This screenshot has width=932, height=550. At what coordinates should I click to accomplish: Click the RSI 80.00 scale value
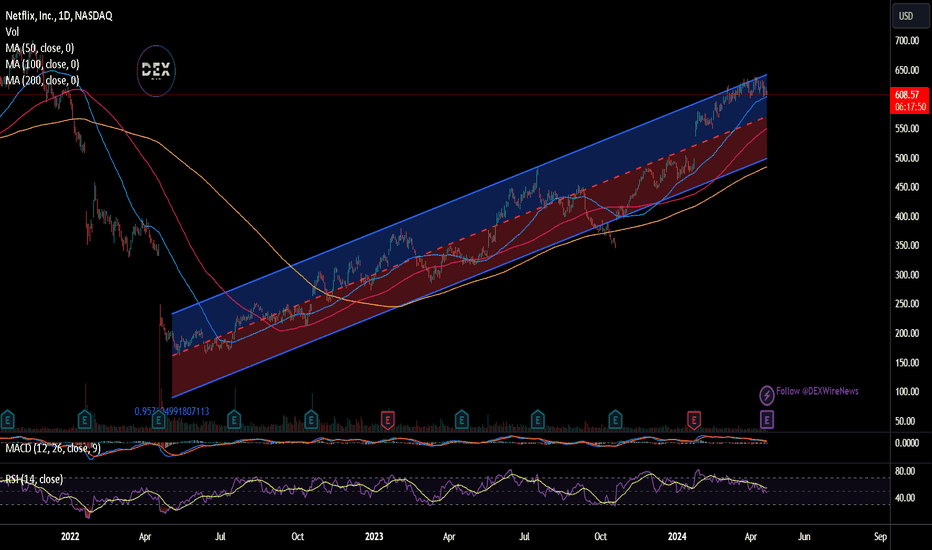point(905,472)
